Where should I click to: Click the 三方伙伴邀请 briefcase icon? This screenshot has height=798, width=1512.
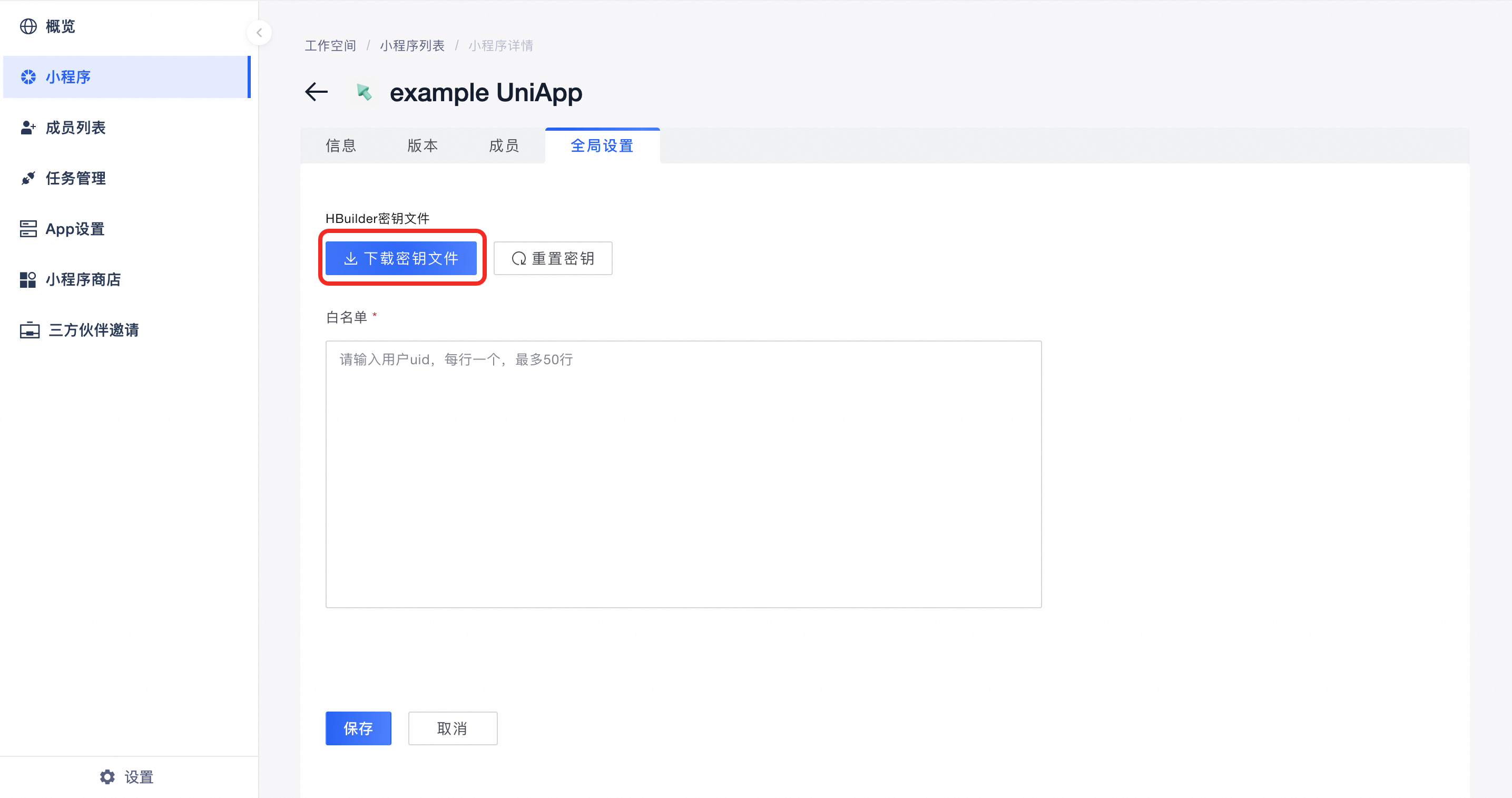(30, 330)
